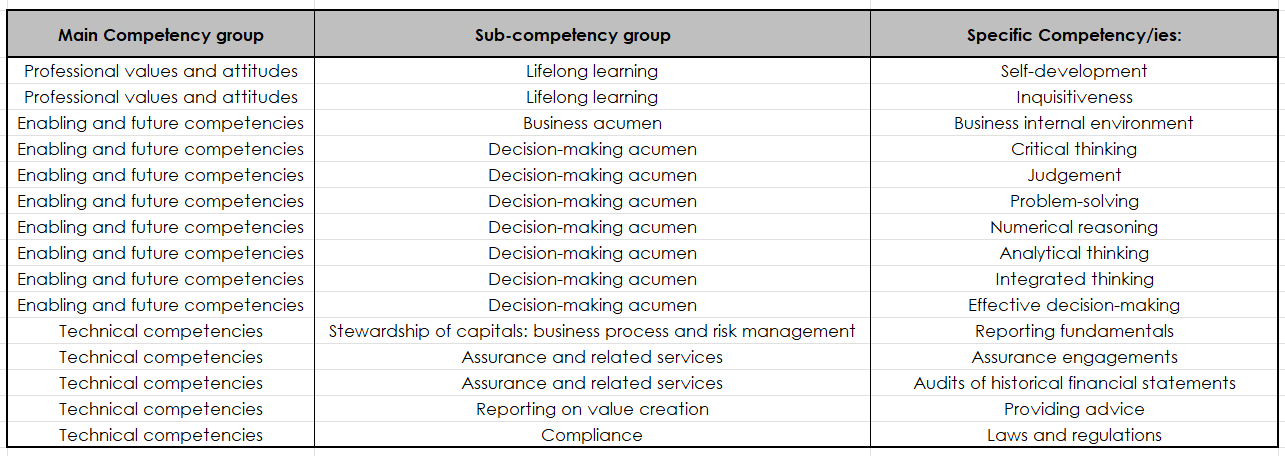1285x456 pixels.
Task: Select the Reporting on value creation cell
Action: click(x=592, y=409)
